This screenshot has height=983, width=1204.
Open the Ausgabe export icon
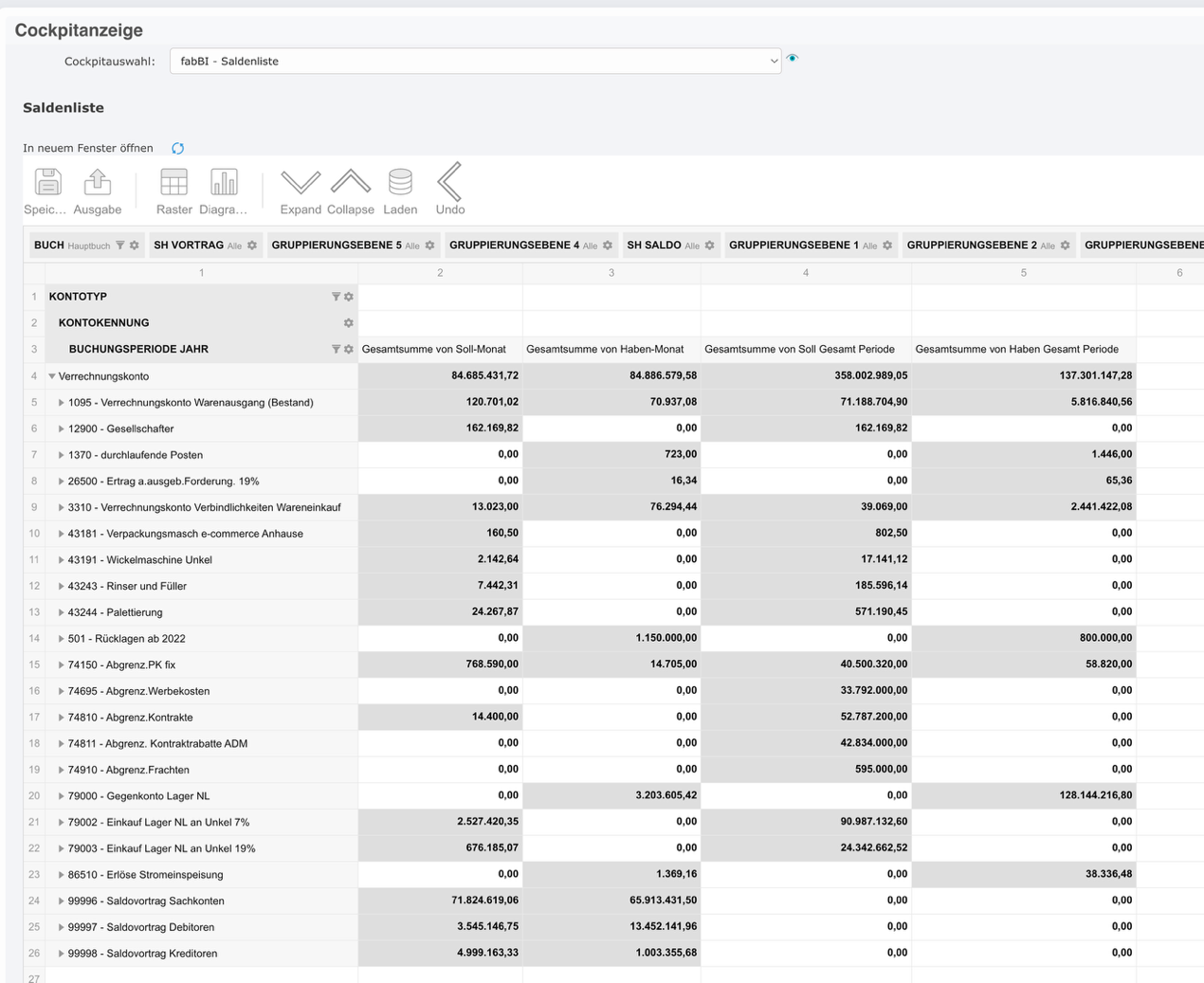(x=97, y=182)
